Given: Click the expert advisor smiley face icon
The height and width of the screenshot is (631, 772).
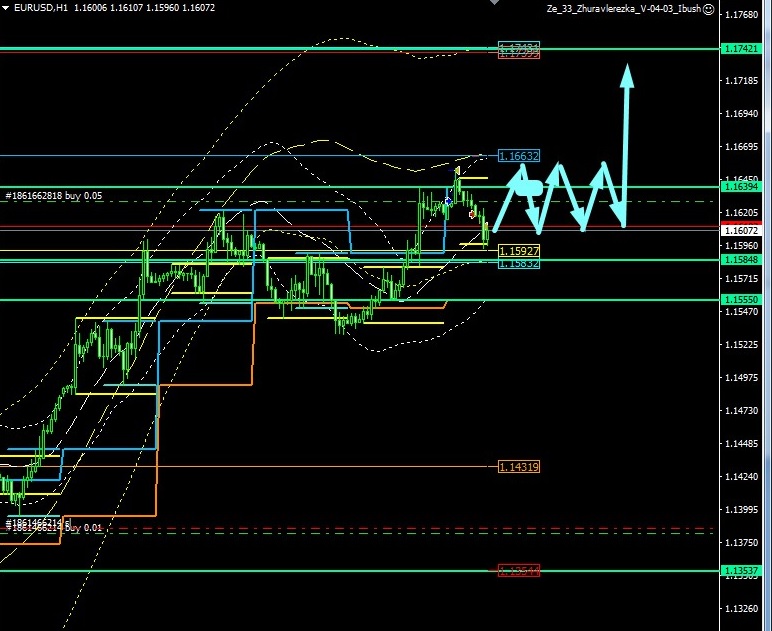Looking at the screenshot, I should pos(709,9).
